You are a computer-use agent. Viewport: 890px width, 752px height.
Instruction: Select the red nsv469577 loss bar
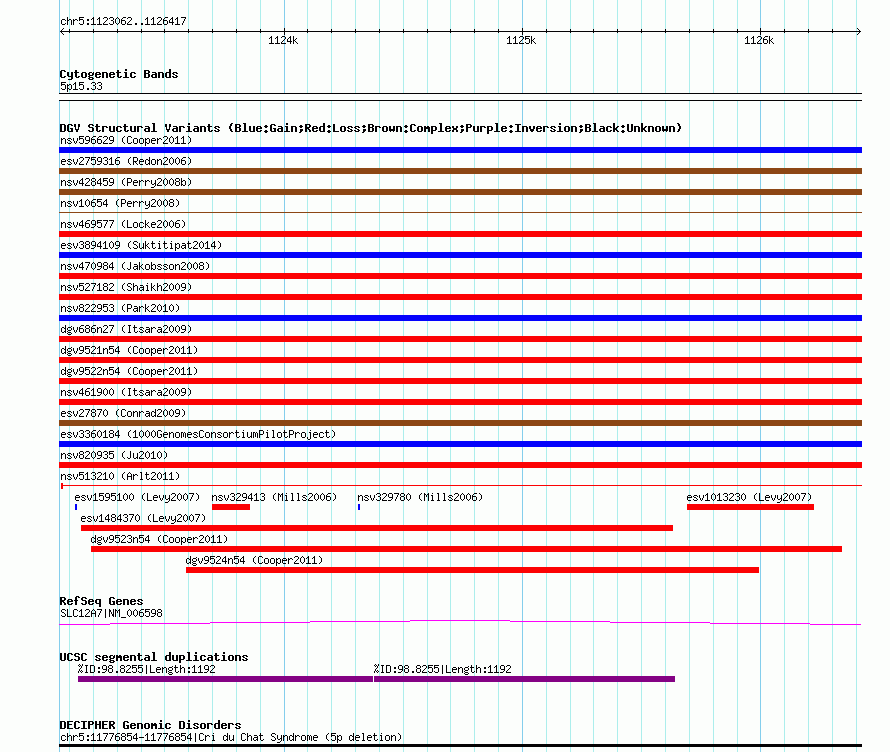[x=460, y=234]
